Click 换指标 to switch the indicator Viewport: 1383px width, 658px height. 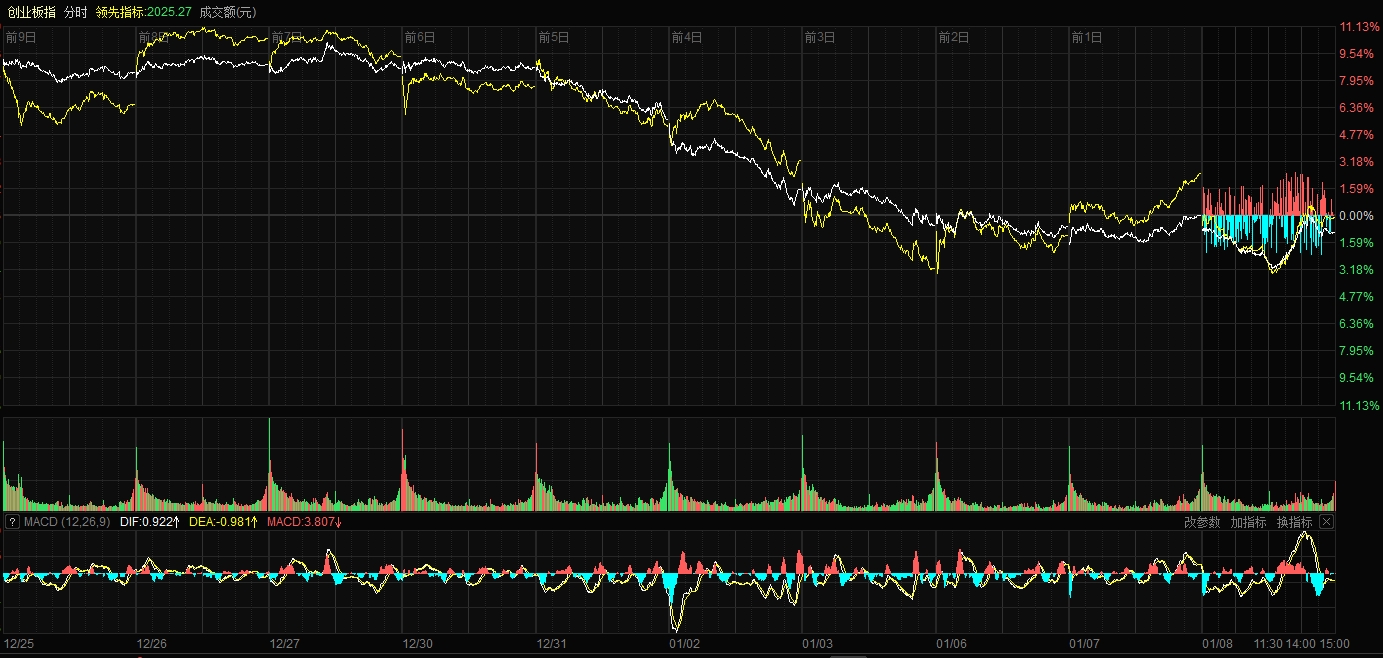1294,522
